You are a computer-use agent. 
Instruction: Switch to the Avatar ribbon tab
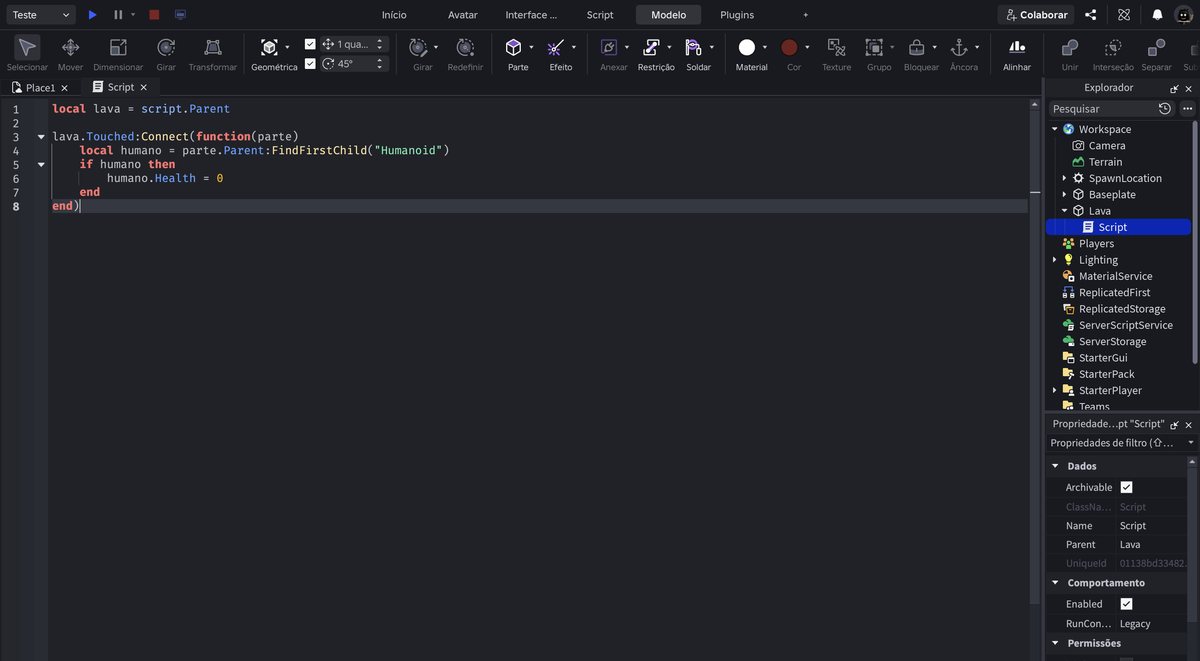(463, 15)
